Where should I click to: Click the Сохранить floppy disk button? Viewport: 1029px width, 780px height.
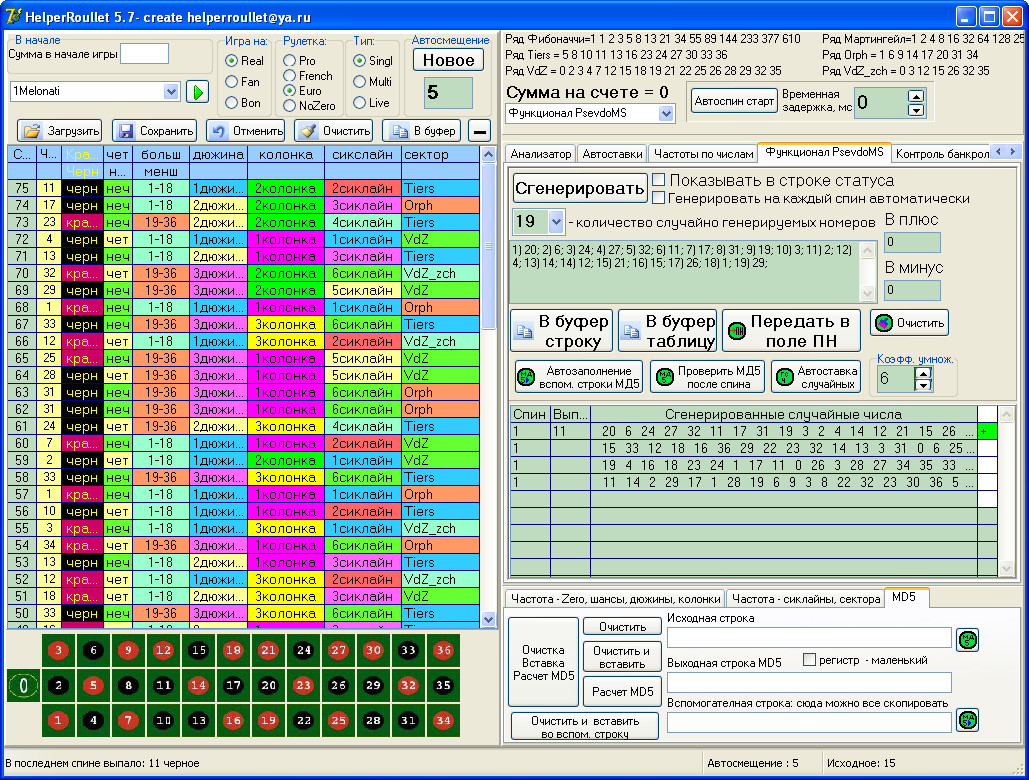tap(154, 131)
